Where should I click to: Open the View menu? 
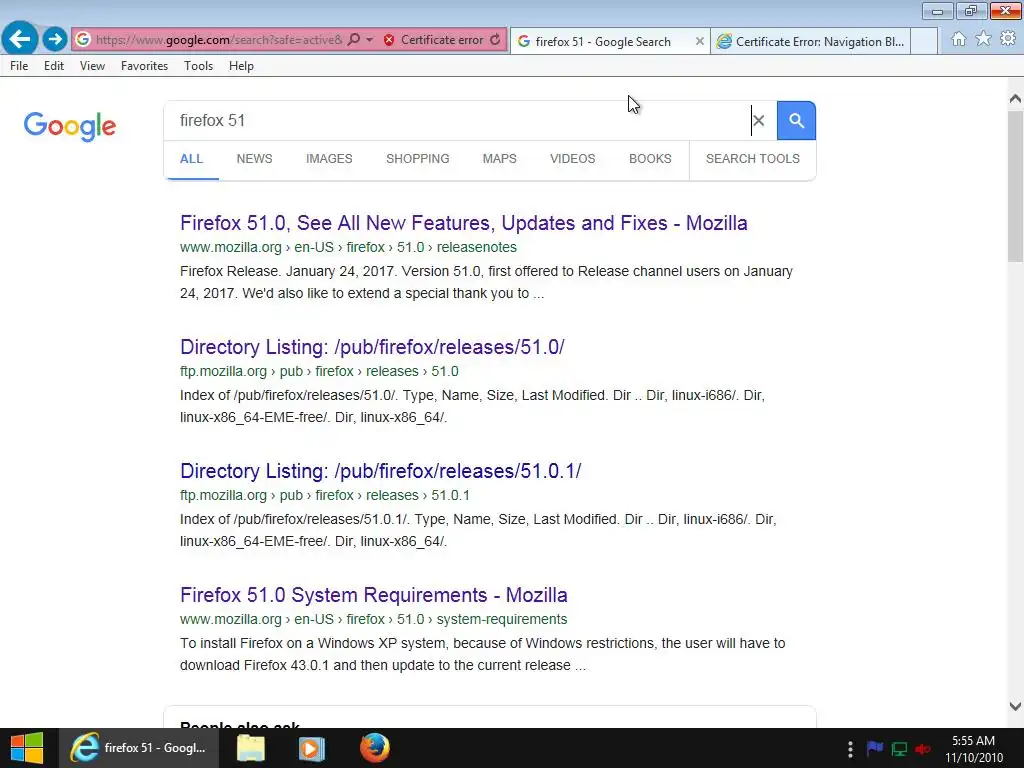[x=92, y=66]
